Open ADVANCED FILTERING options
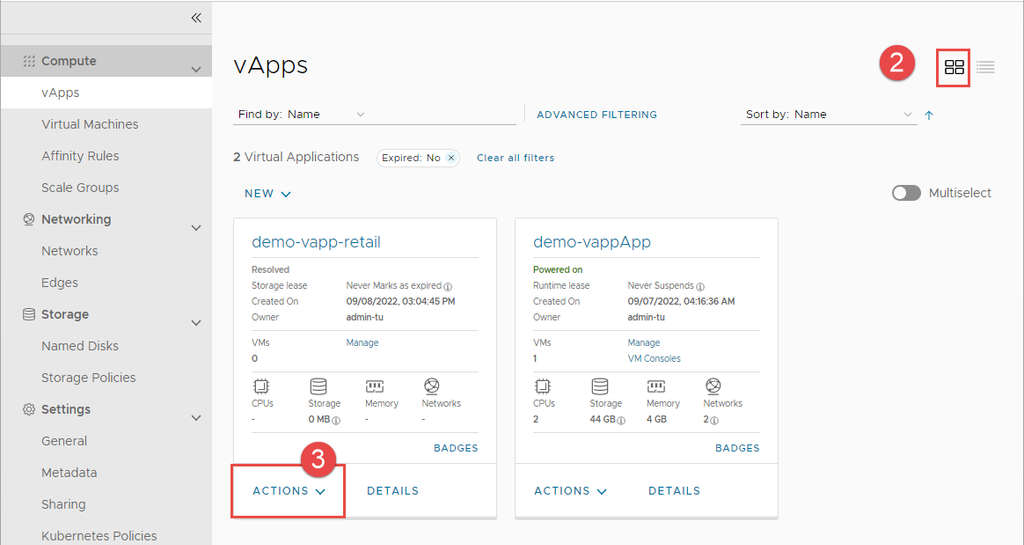This screenshot has width=1024, height=545. click(x=597, y=115)
